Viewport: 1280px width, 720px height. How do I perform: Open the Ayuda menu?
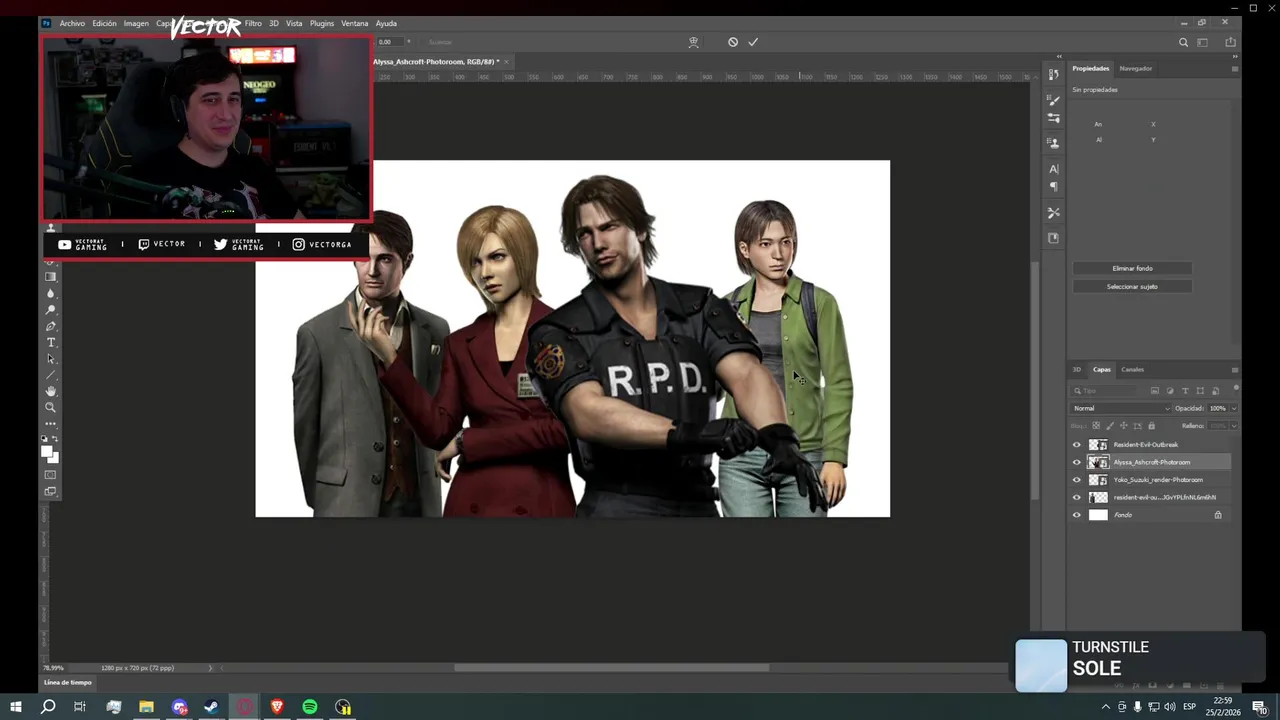[386, 23]
